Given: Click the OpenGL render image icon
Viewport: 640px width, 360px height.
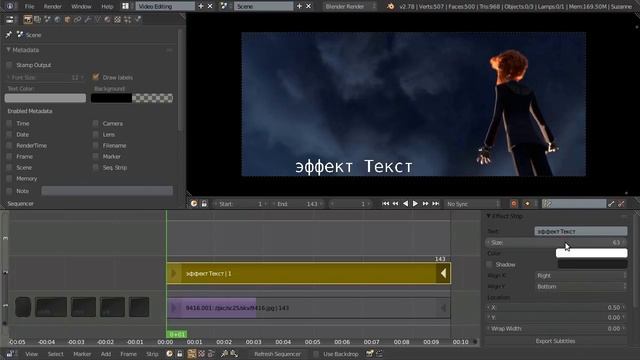Looking at the screenshot, I should coord(369,354).
